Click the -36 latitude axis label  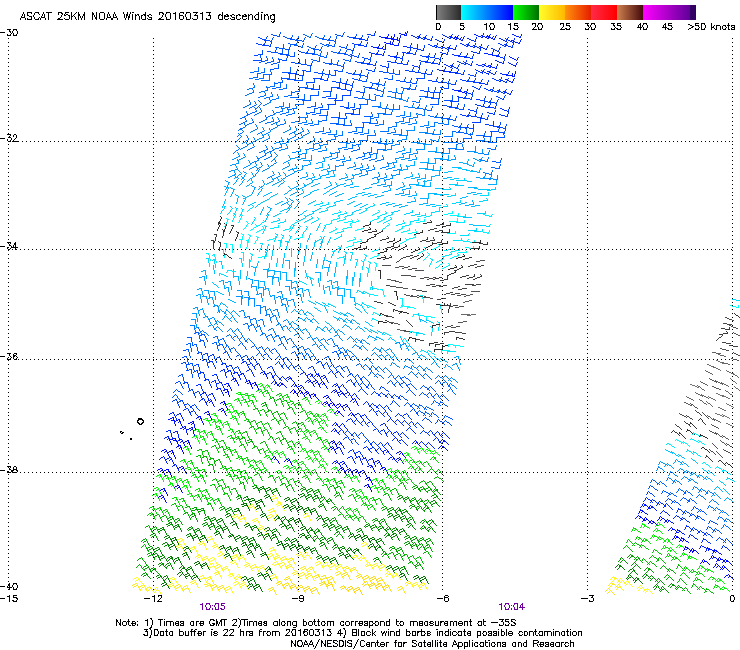[9, 356]
